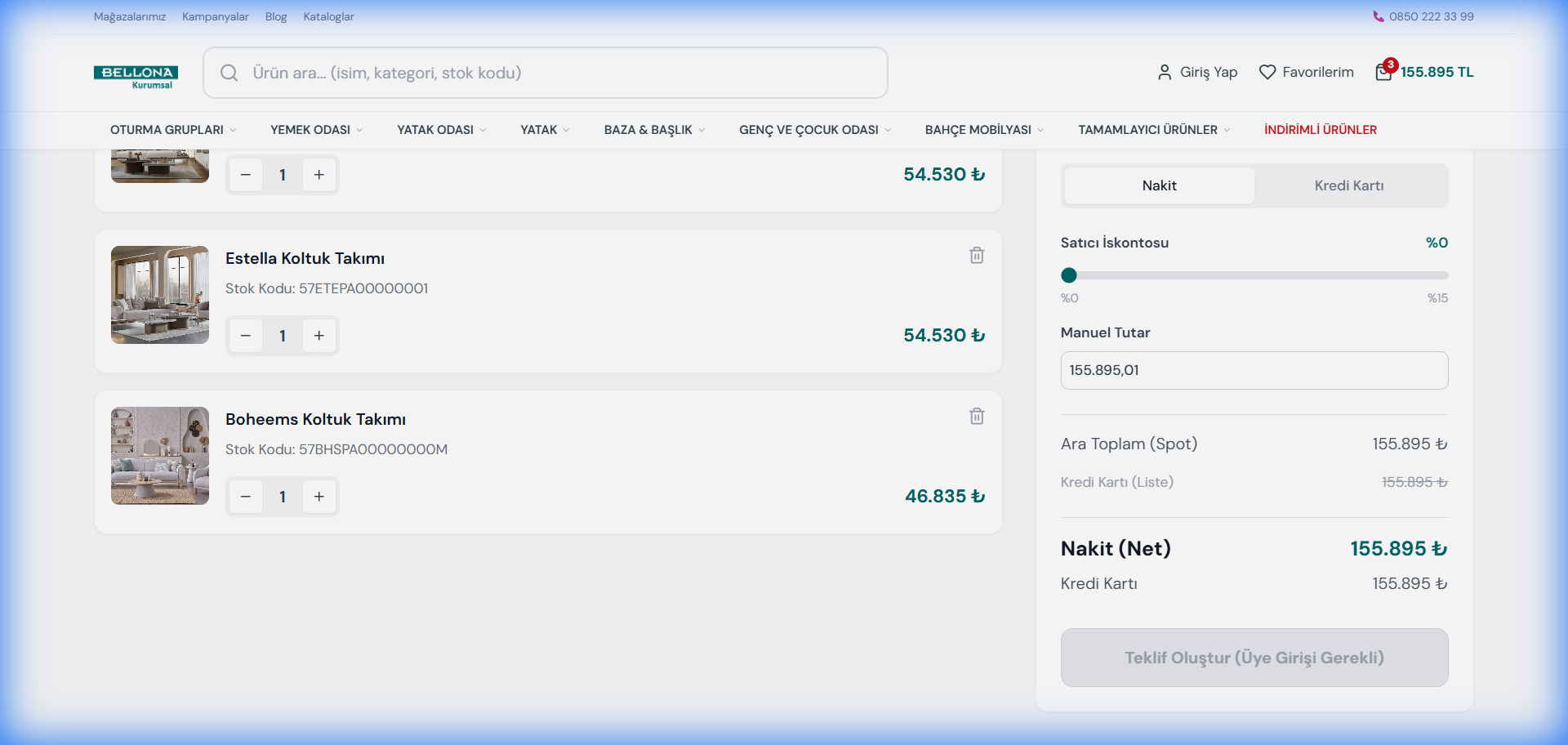Expand the YATAK ODASI dropdown
The image size is (1568, 745).
click(x=441, y=130)
